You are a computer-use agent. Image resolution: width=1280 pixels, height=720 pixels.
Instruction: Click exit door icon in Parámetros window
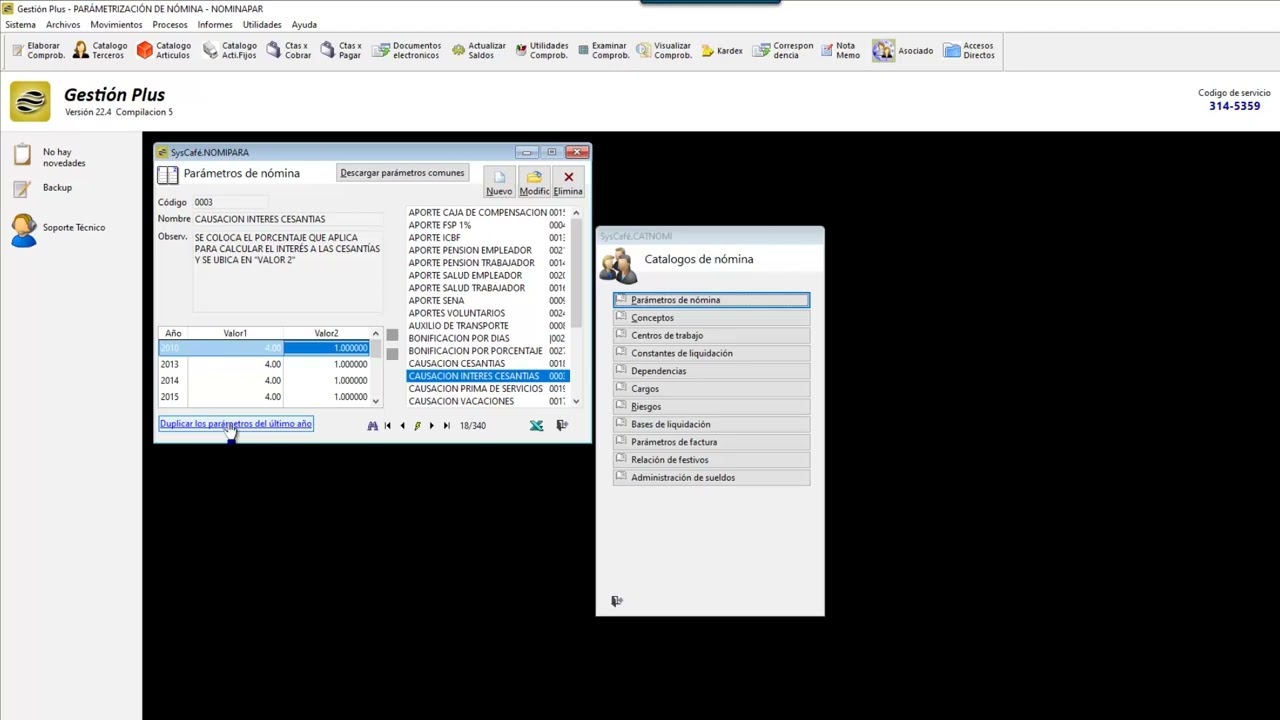[562, 425]
